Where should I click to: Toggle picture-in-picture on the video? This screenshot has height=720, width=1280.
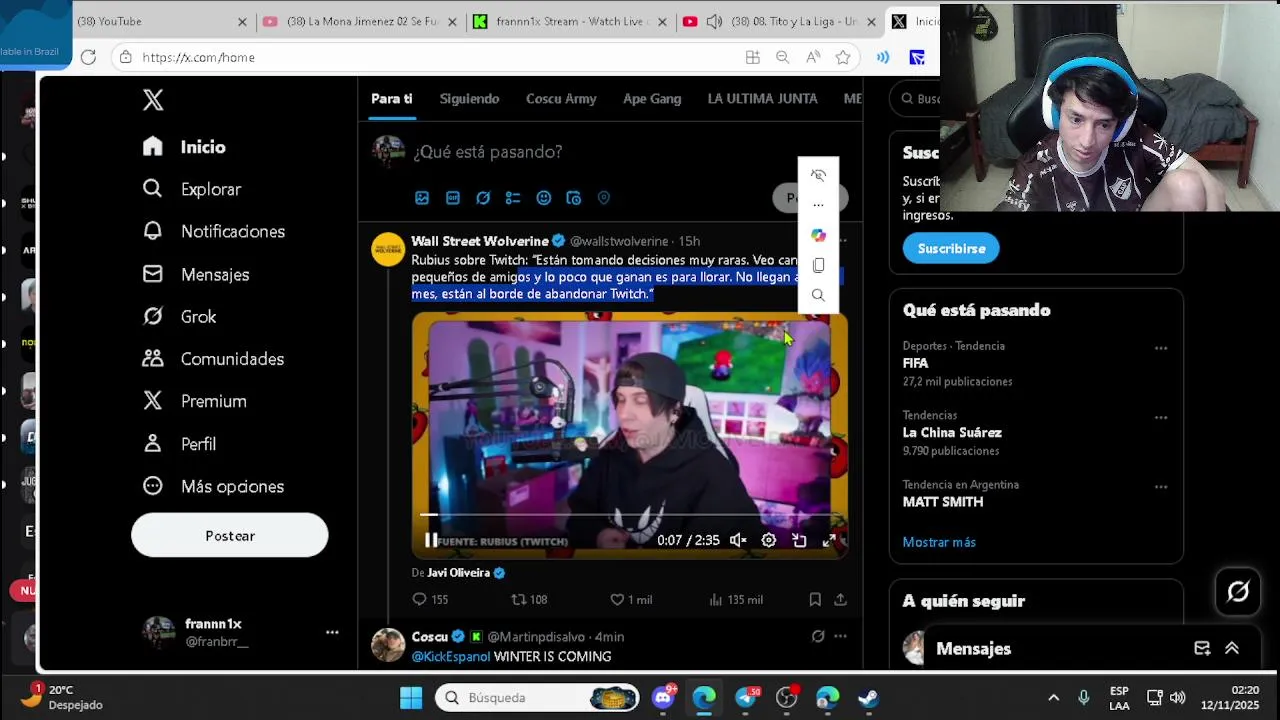(799, 540)
